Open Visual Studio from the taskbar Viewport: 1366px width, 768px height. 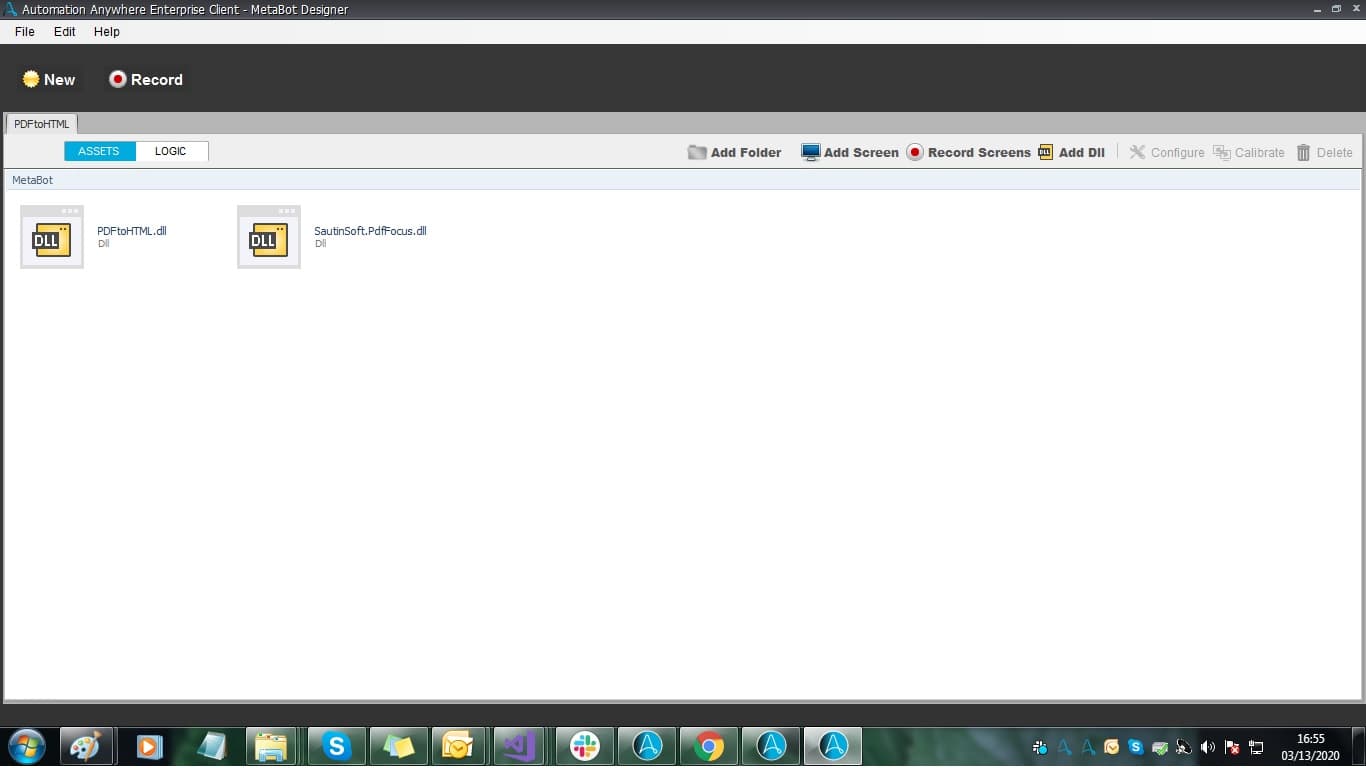(x=519, y=746)
